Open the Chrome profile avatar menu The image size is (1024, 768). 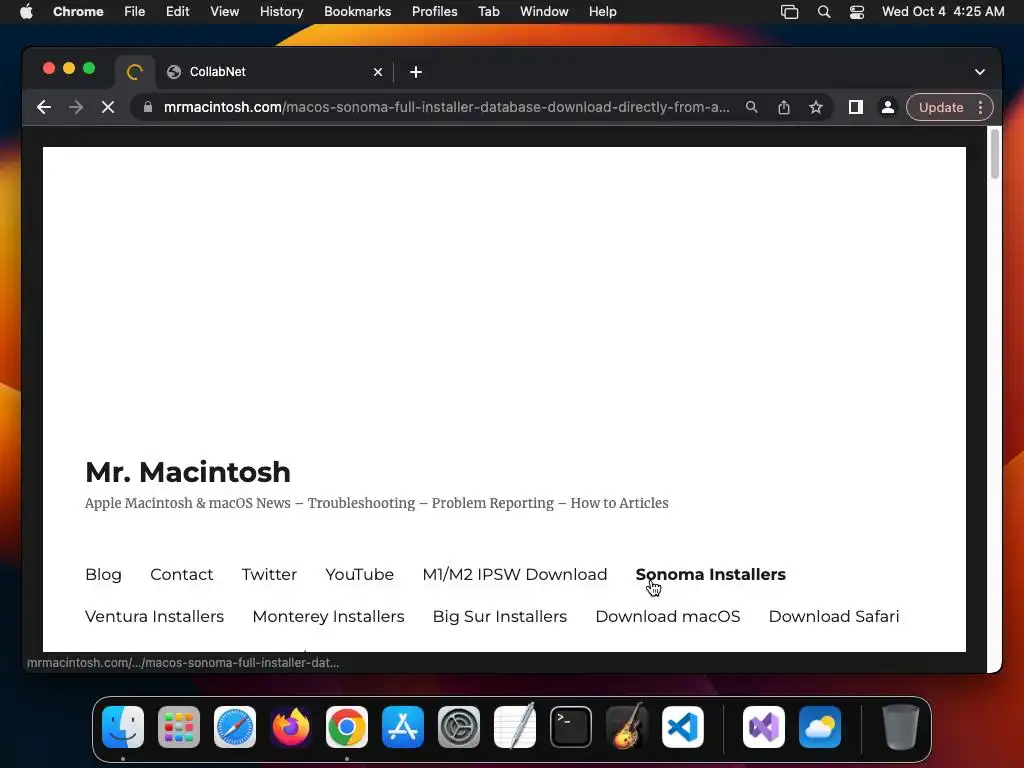tap(888, 107)
